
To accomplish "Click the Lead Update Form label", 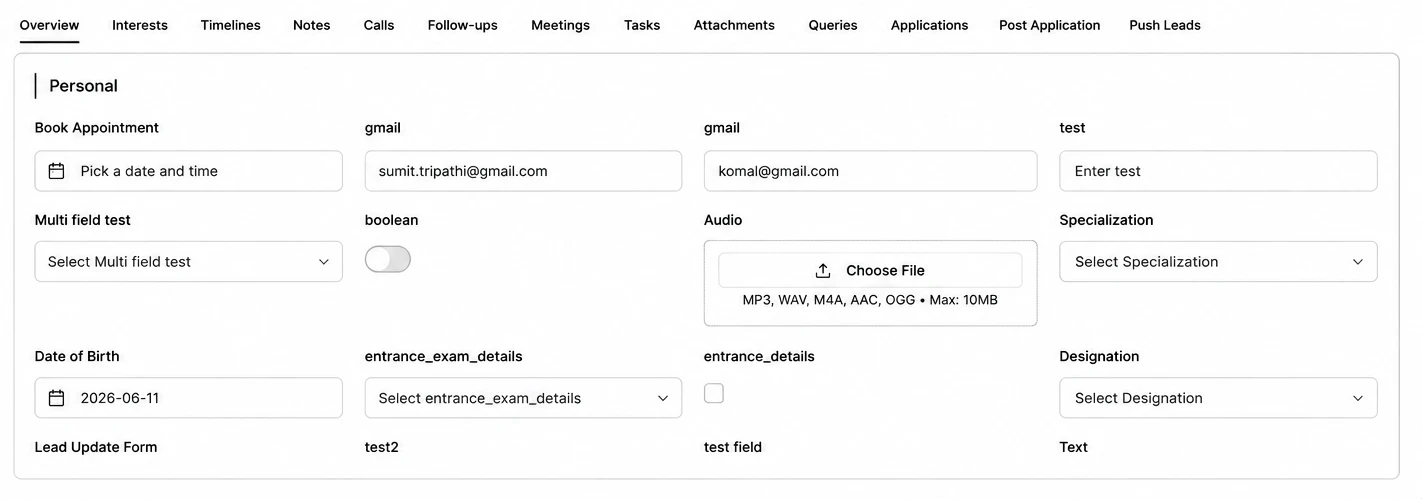I will pos(96,447).
